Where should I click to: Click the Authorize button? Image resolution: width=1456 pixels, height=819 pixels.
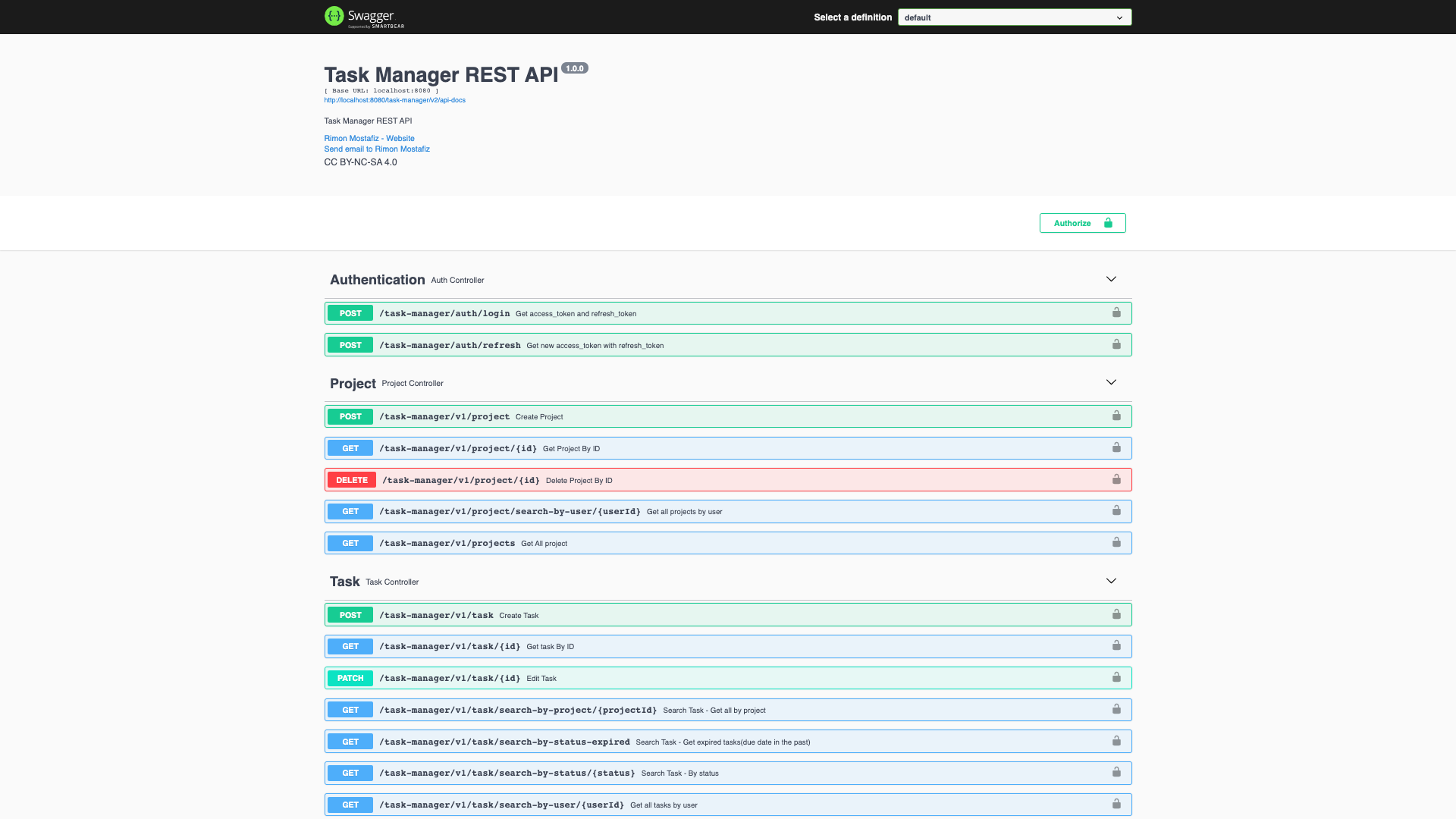point(1082,223)
